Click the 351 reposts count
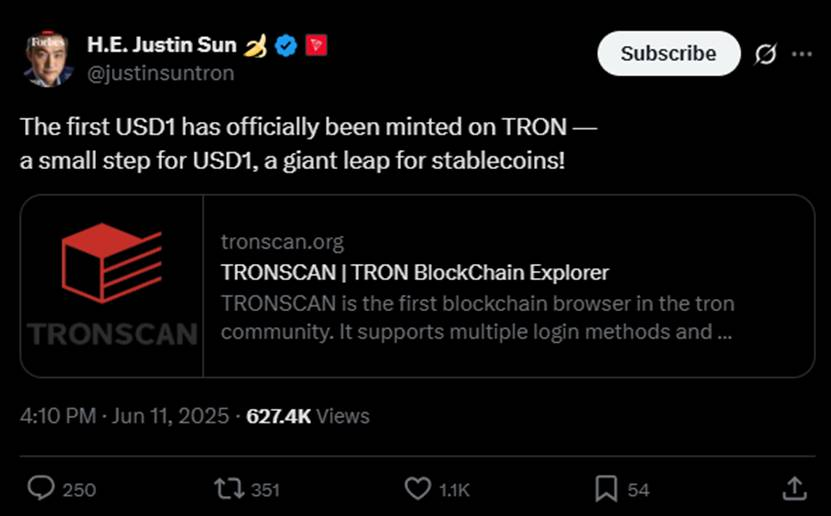Screen dimensions: 831x516 tap(265, 489)
